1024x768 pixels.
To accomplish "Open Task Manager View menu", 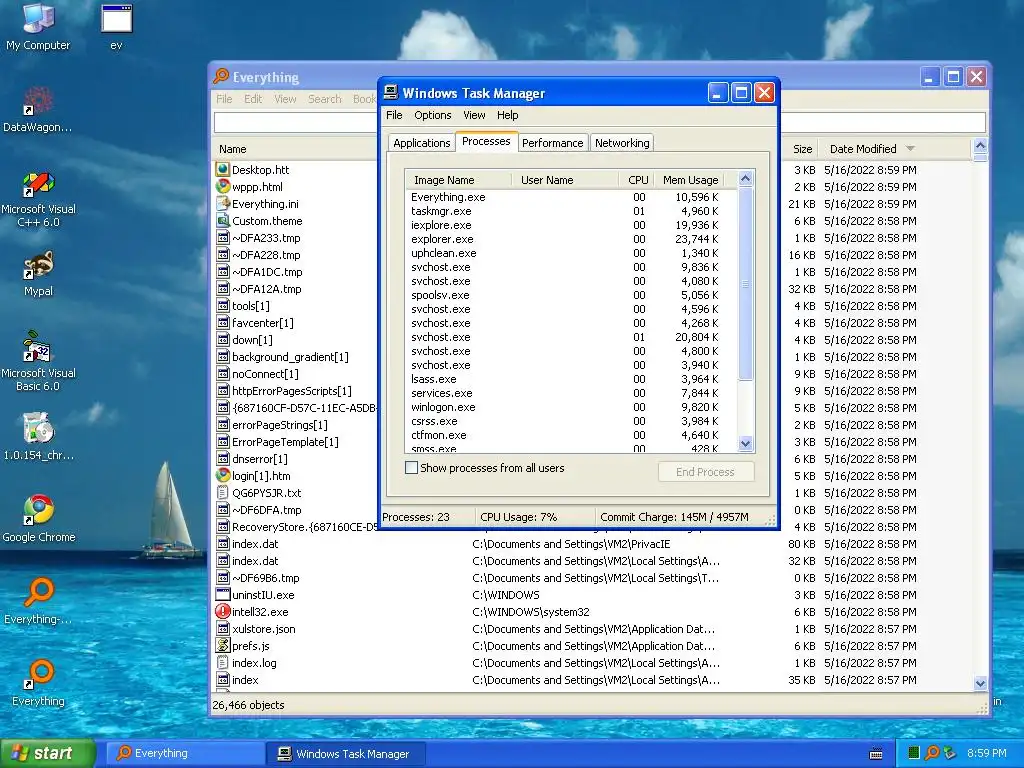I will click(474, 115).
